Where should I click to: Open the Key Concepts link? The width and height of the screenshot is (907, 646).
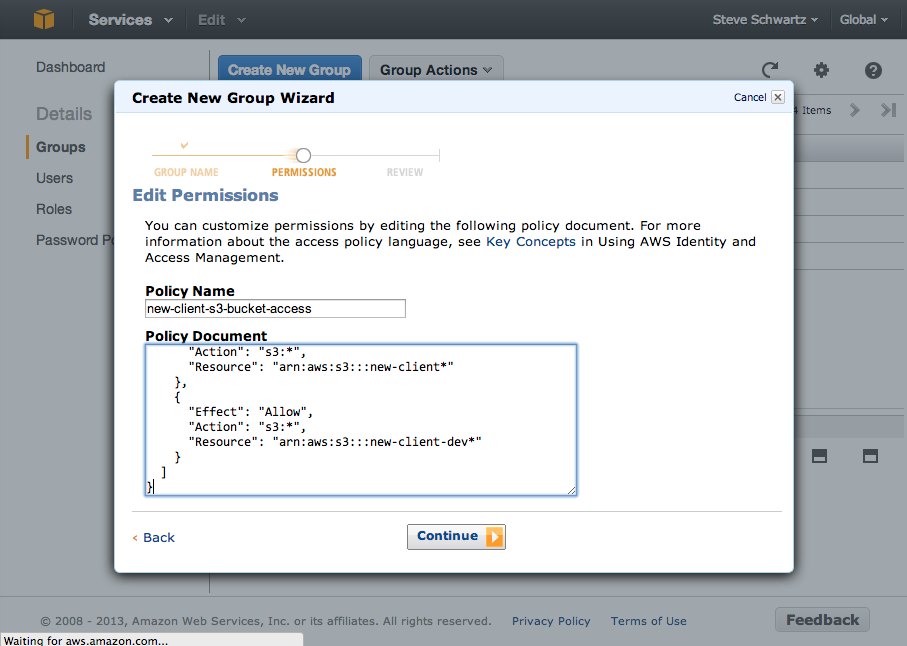pos(530,242)
